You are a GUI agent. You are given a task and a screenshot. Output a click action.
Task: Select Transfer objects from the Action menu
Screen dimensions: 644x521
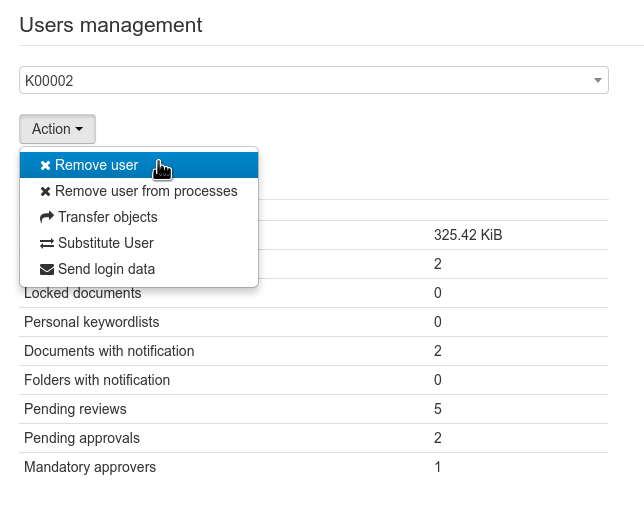click(x=108, y=218)
